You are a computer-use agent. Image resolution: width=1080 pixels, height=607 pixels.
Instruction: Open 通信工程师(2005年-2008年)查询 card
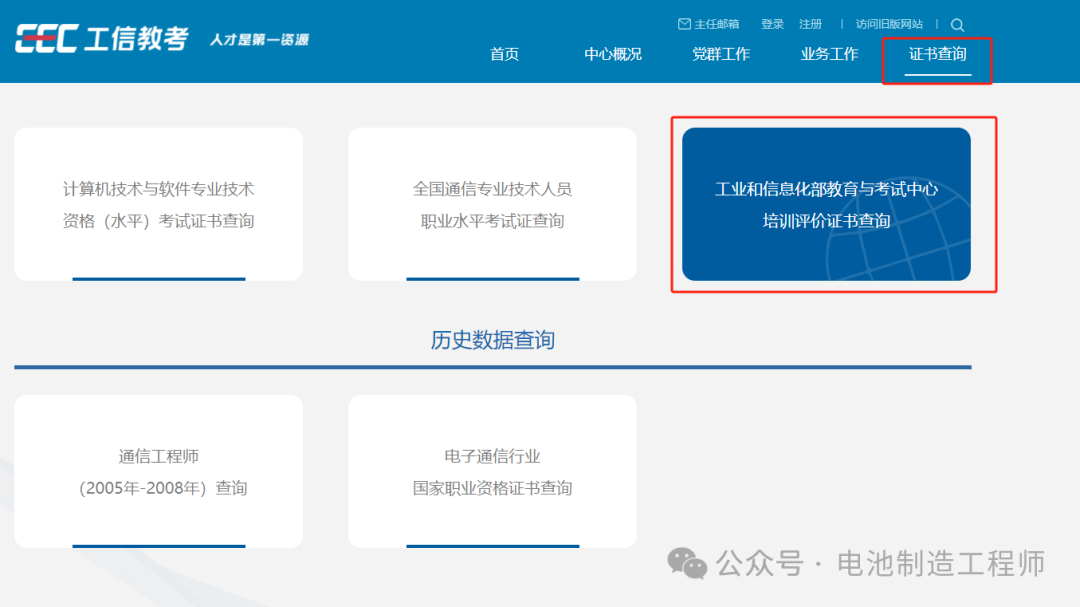pos(158,471)
